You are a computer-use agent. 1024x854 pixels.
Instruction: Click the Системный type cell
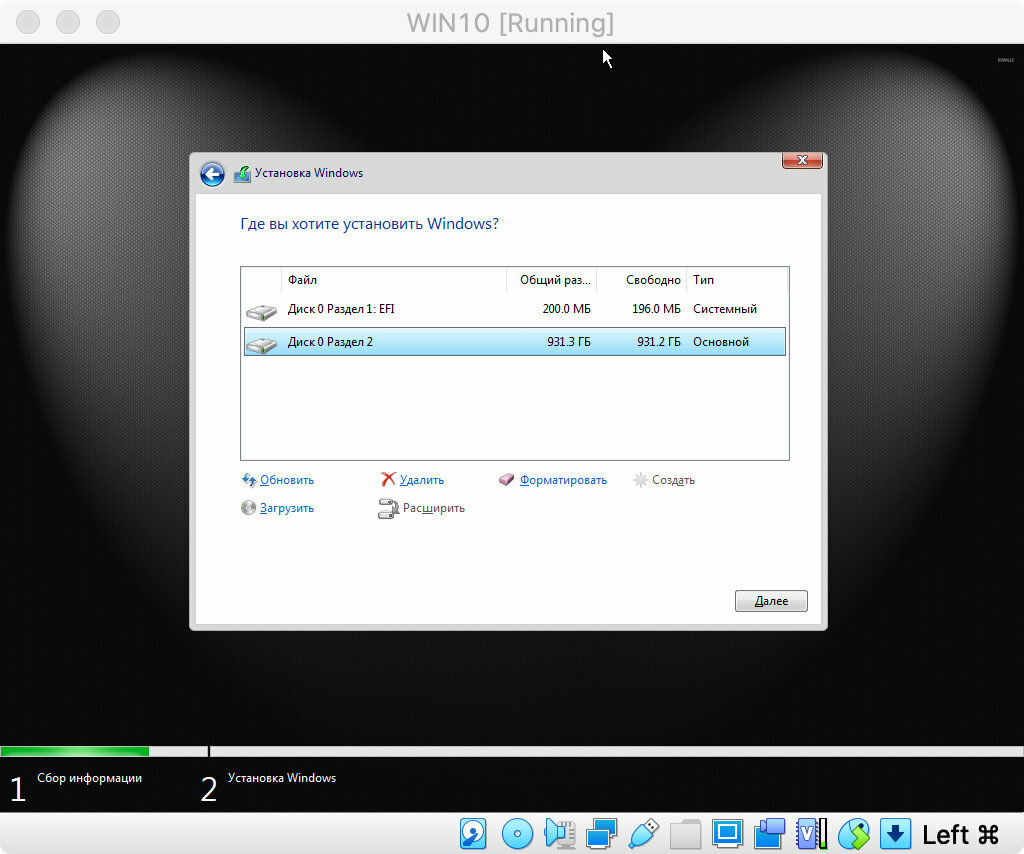click(x=725, y=309)
